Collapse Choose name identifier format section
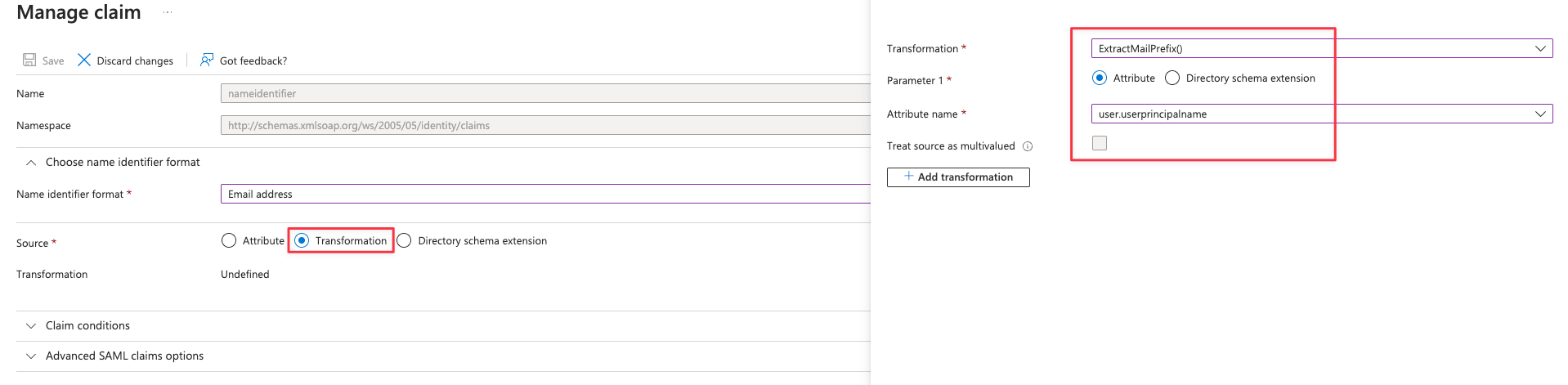This screenshot has height=385, width=1568. pyautogui.click(x=31, y=163)
